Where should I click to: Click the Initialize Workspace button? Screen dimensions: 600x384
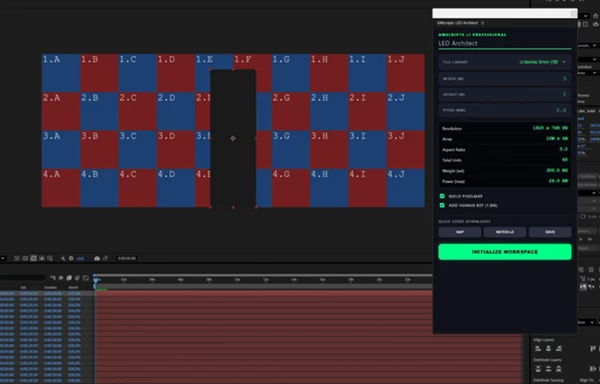click(505, 252)
